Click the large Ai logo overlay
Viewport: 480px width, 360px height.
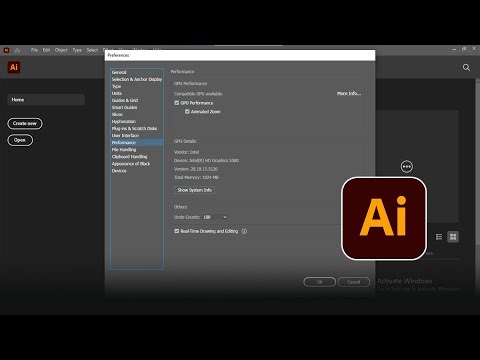[384, 218]
